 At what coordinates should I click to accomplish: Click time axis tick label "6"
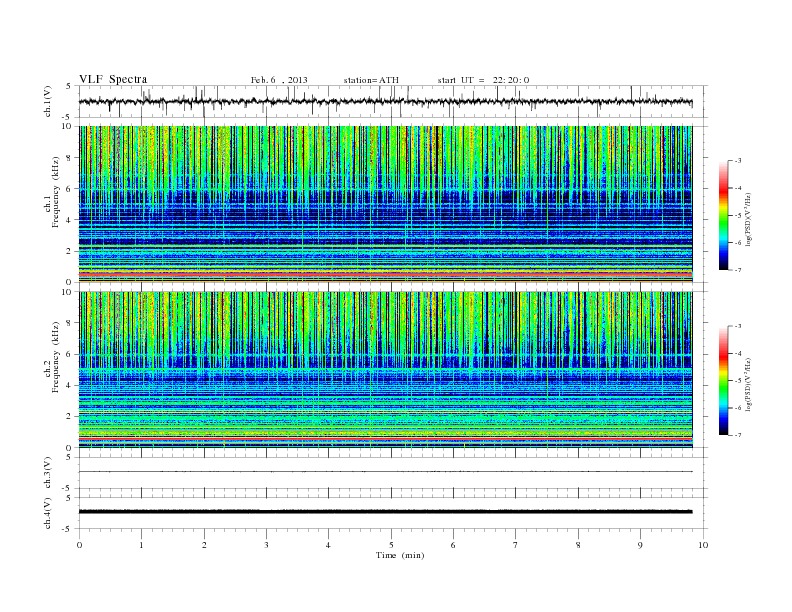pyautogui.click(x=453, y=545)
